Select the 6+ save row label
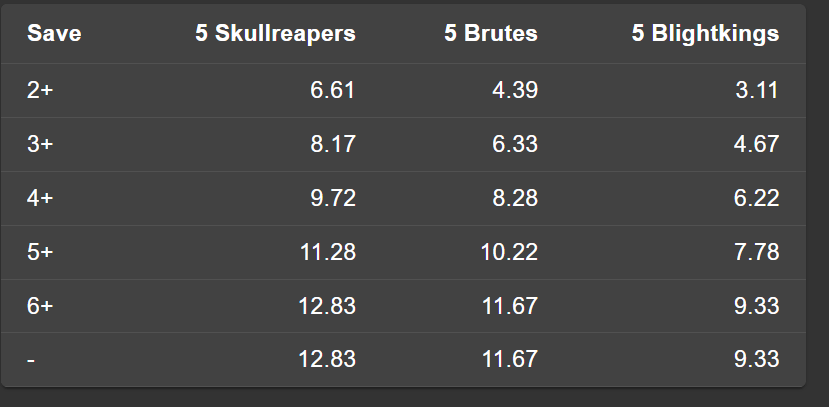 click(40, 306)
